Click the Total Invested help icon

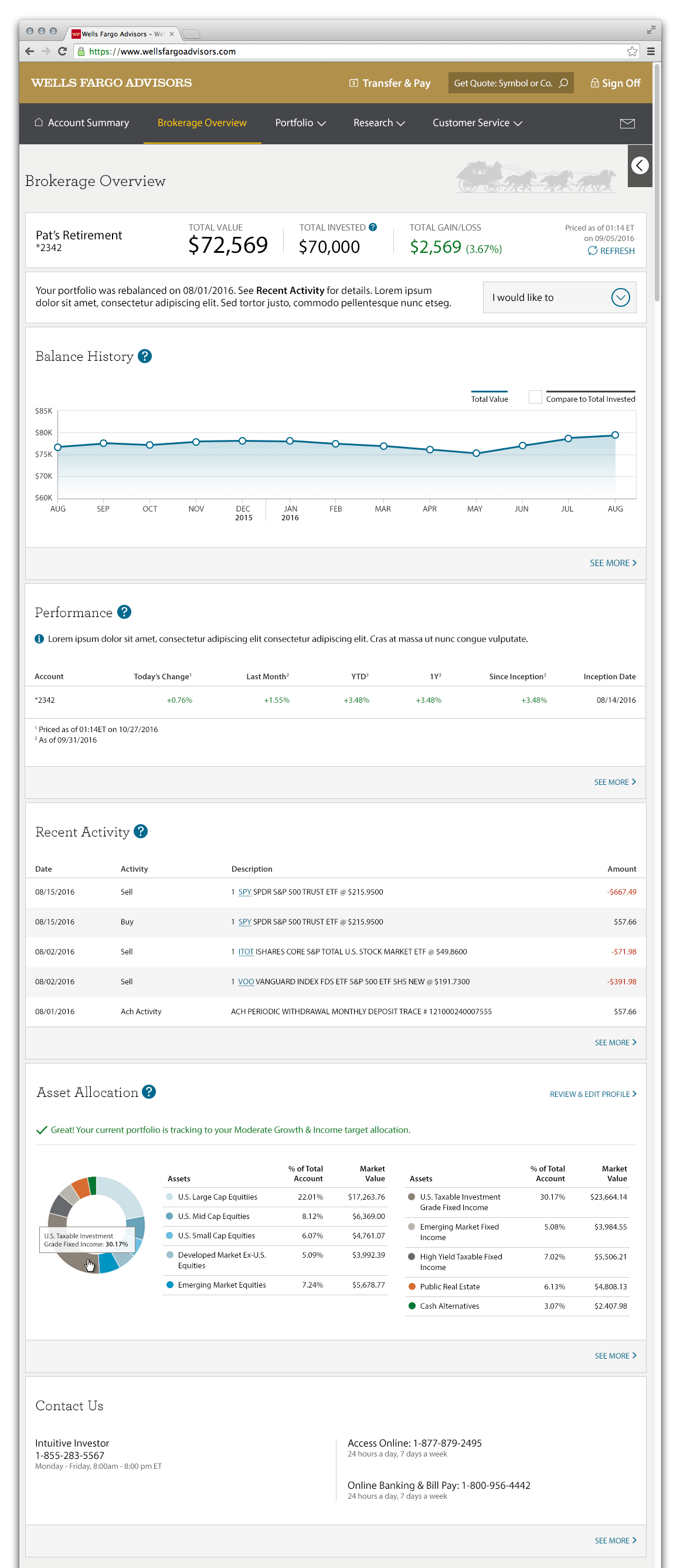click(373, 228)
